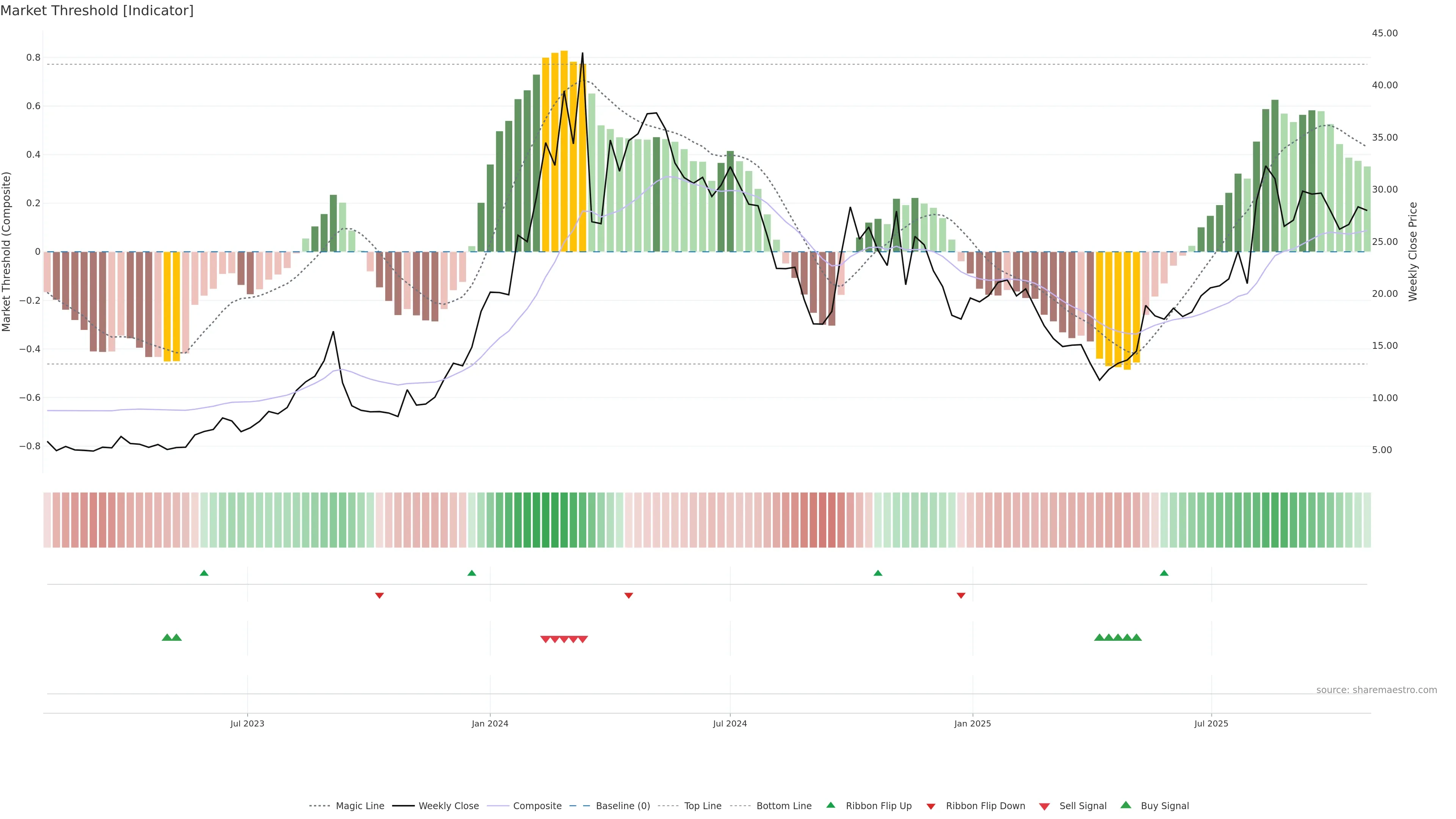Viewport: 1456px width, 819px height.
Task: Hide the Top Line legend entry
Action: (x=703, y=806)
